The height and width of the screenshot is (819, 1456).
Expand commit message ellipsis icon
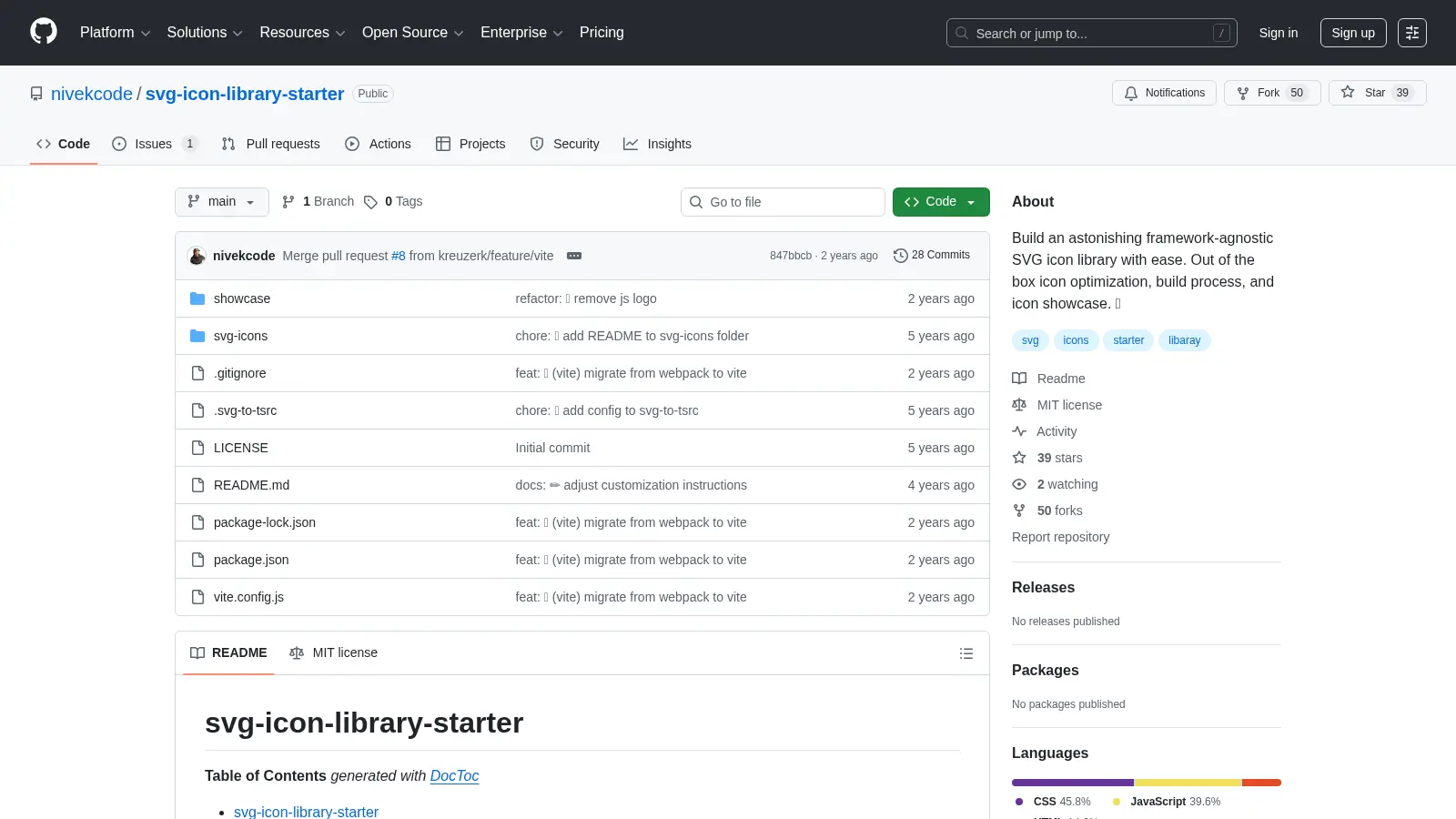coord(574,256)
